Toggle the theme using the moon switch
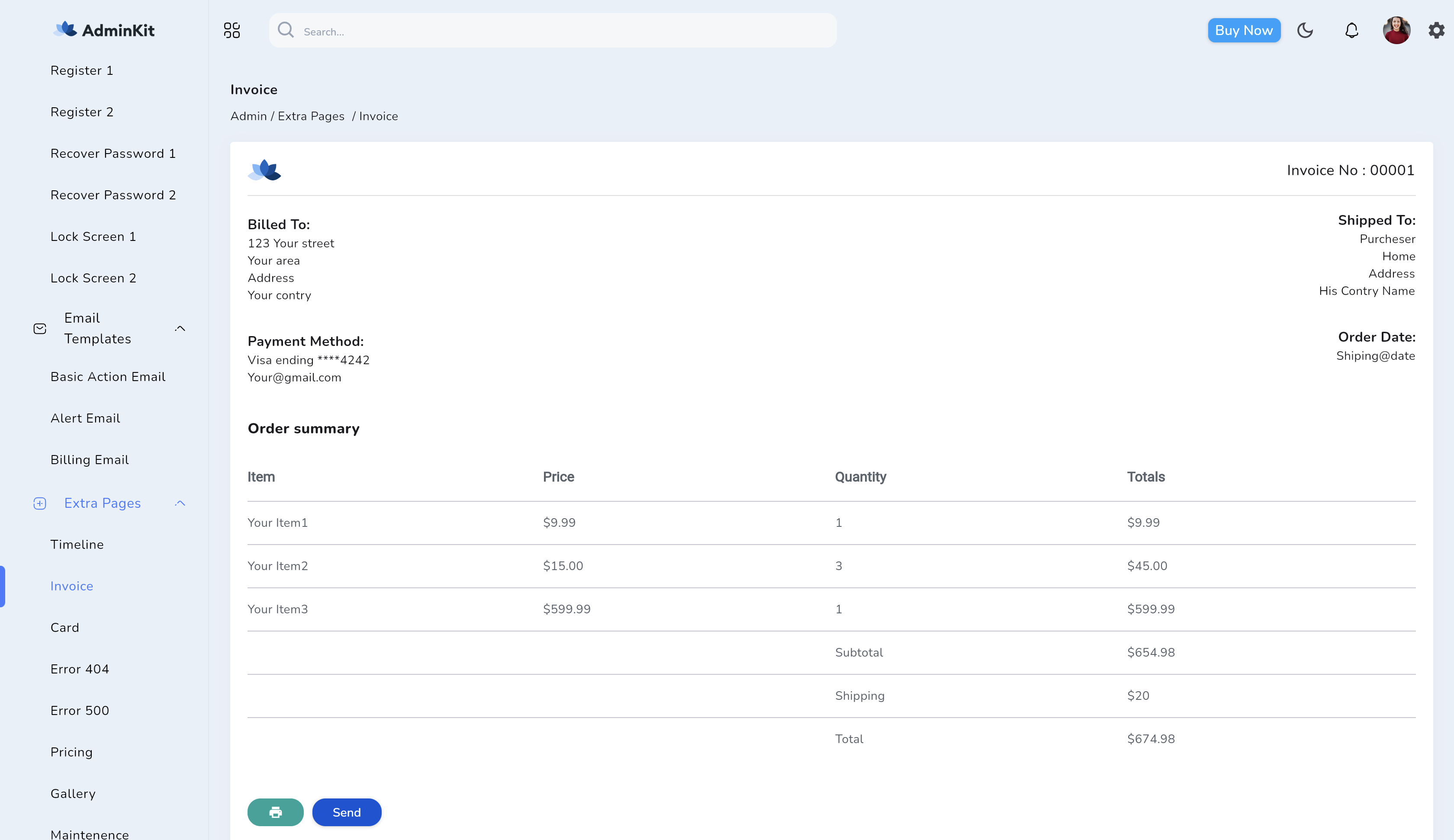 point(1305,30)
